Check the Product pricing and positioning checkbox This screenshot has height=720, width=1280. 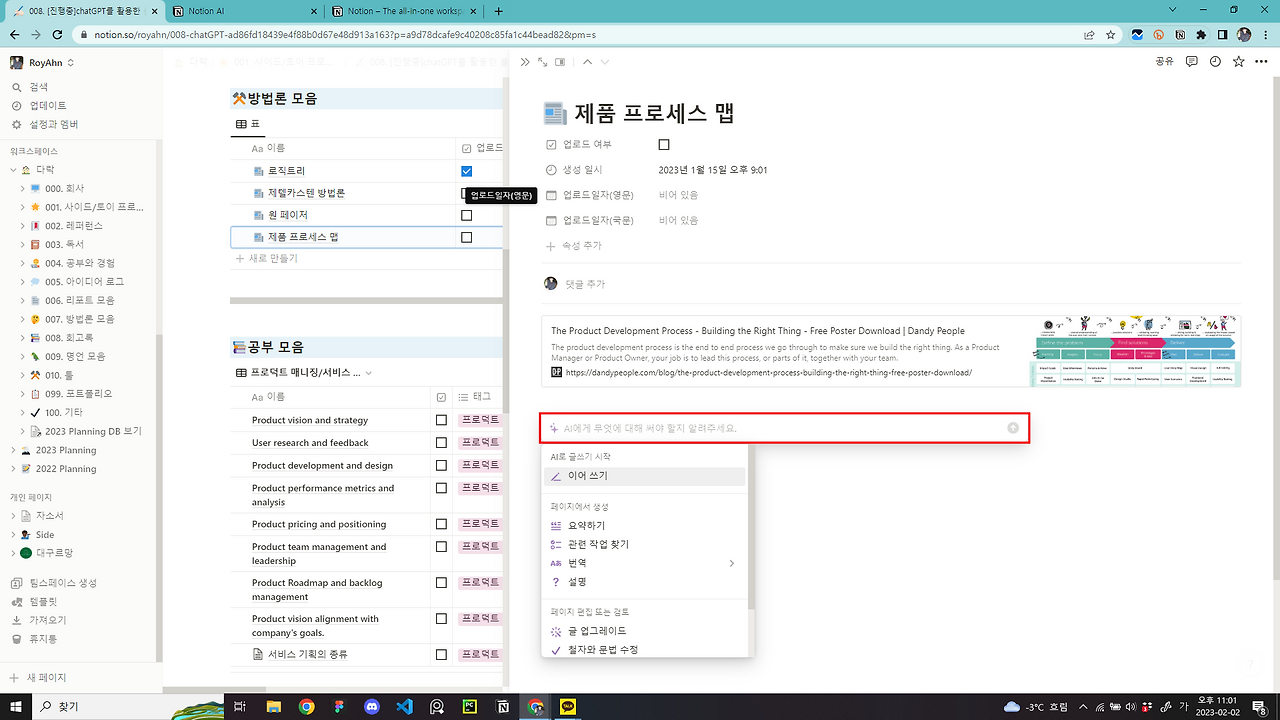click(441, 524)
